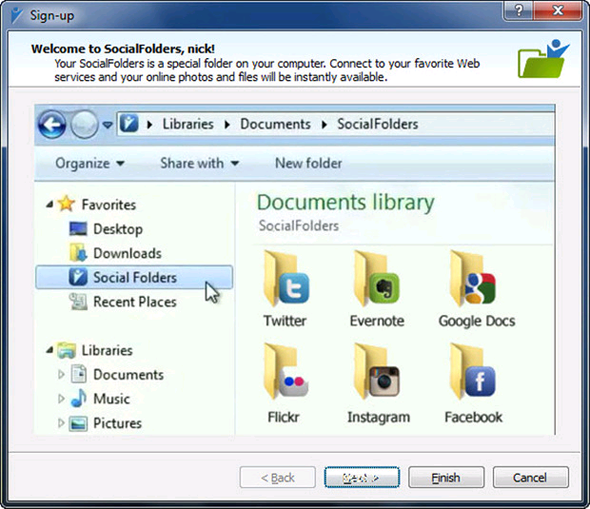Click the Documents library icon
The image size is (590, 509).
click(79, 374)
